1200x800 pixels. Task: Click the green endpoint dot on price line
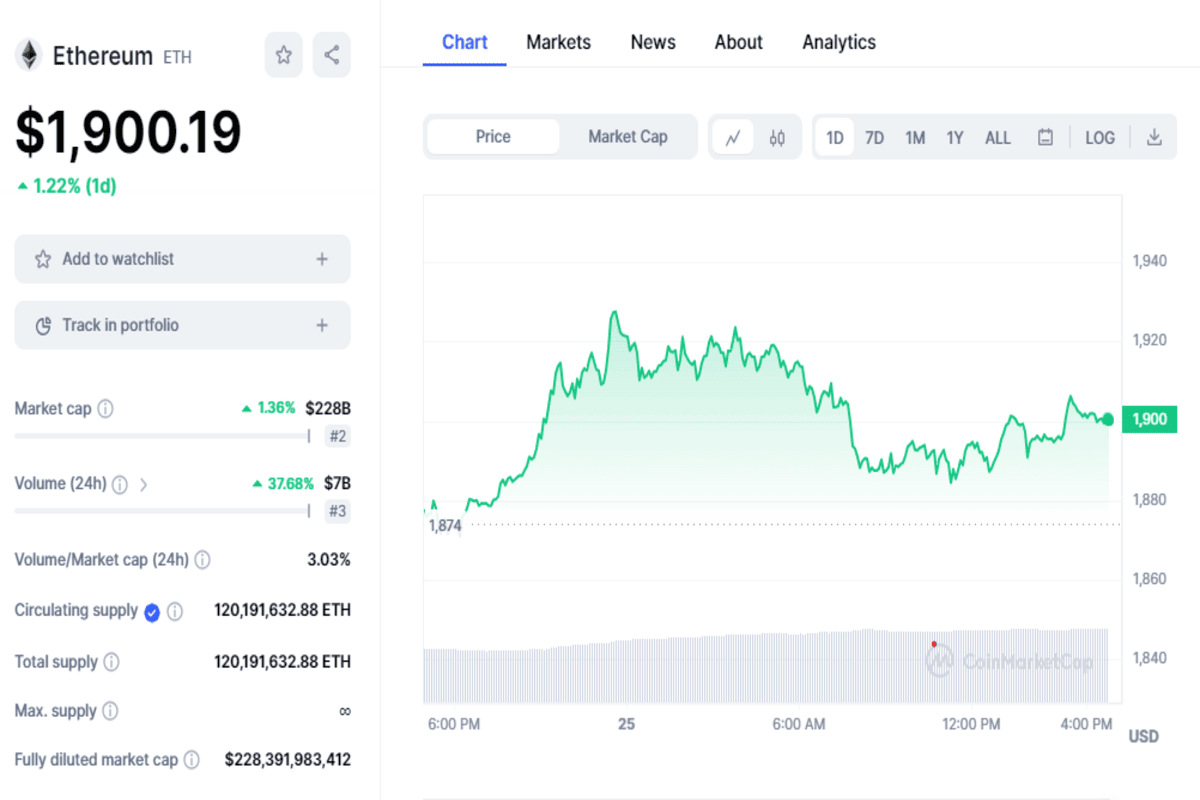pyautogui.click(x=1108, y=420)
